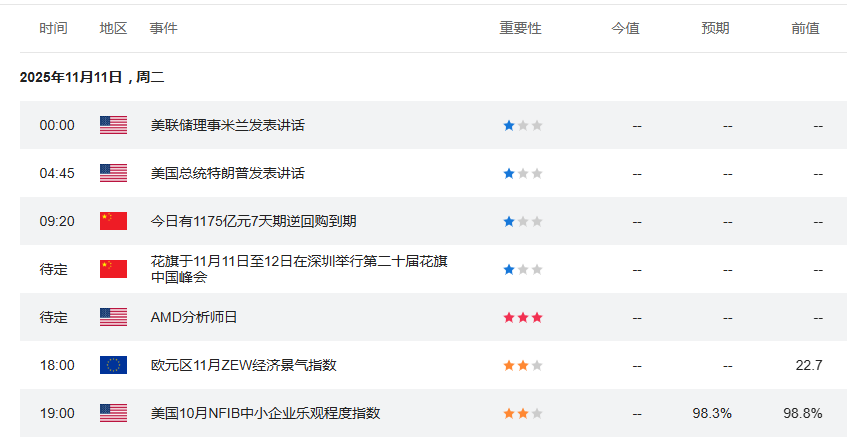Screen dimensions: 847x440
Task: Click time 18:00
Action: click(57, 365)
